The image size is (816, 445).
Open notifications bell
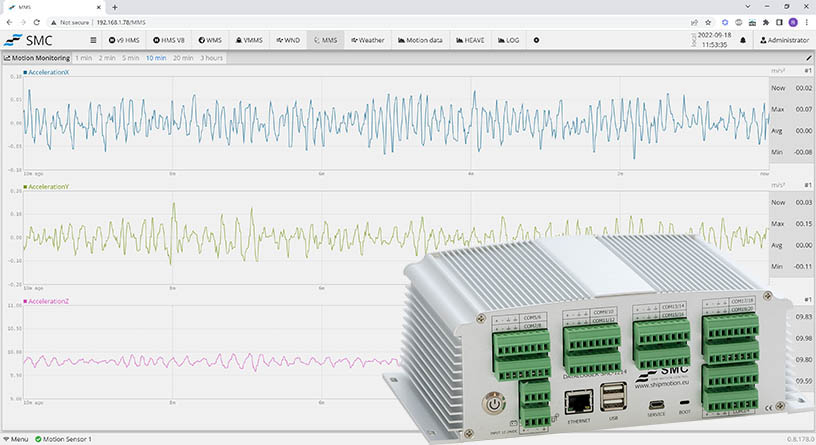[743, 40]
